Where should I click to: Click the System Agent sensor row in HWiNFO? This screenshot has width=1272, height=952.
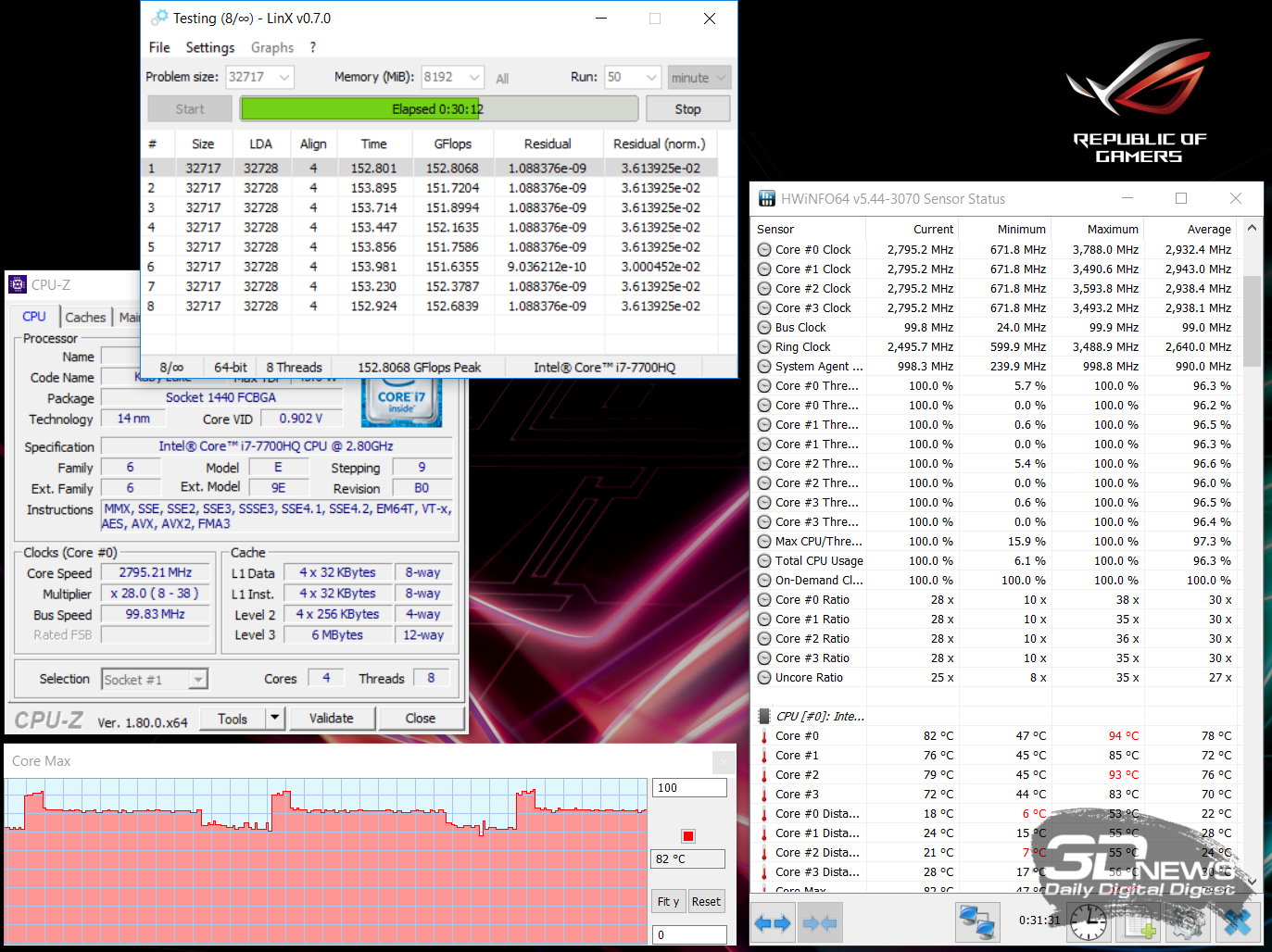click(996, 366)
